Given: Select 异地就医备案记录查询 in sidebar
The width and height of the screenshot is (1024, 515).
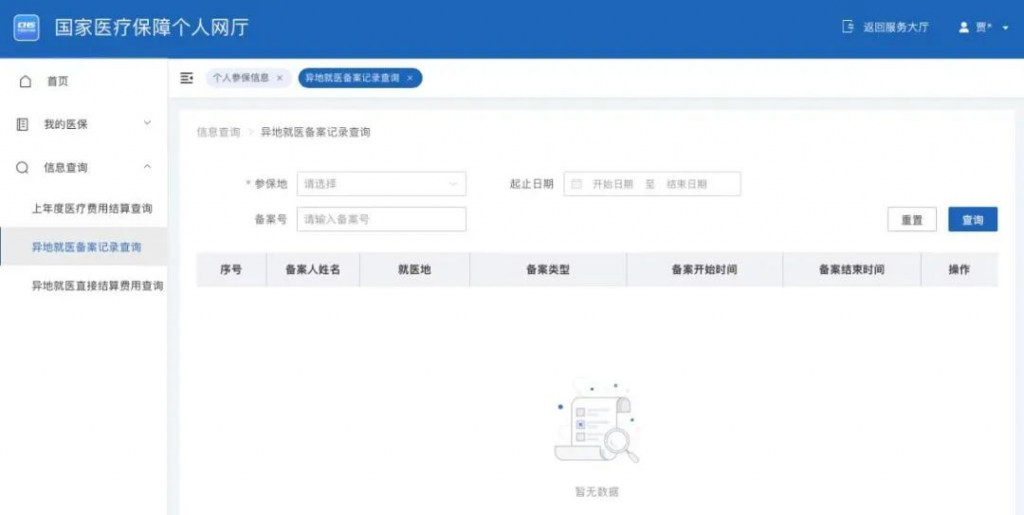Looking at the screenshot, I should [84, 247].
